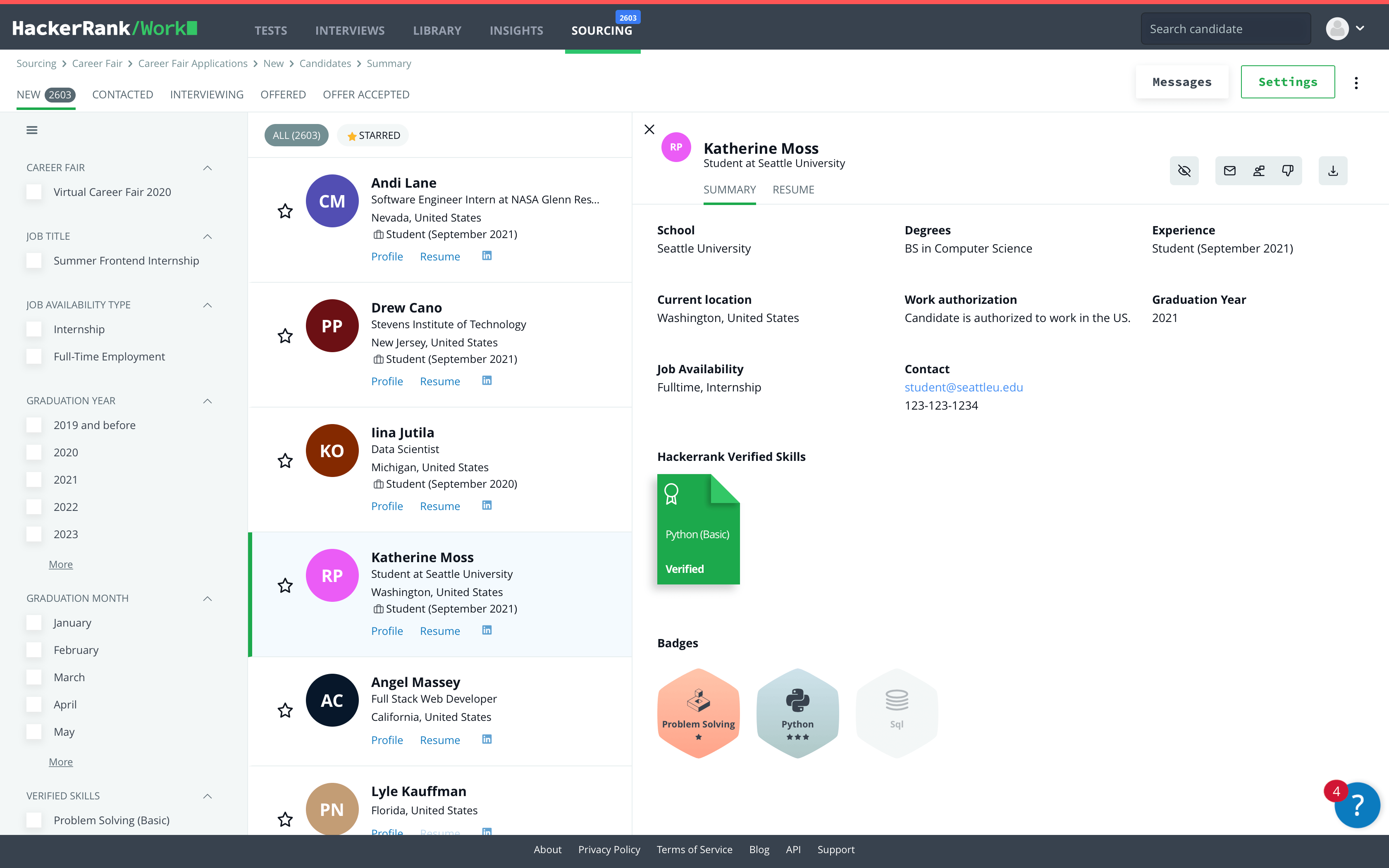Click the Sql badge
The height and width of the screenshot is (868, 1389).
tap(897, 713)
